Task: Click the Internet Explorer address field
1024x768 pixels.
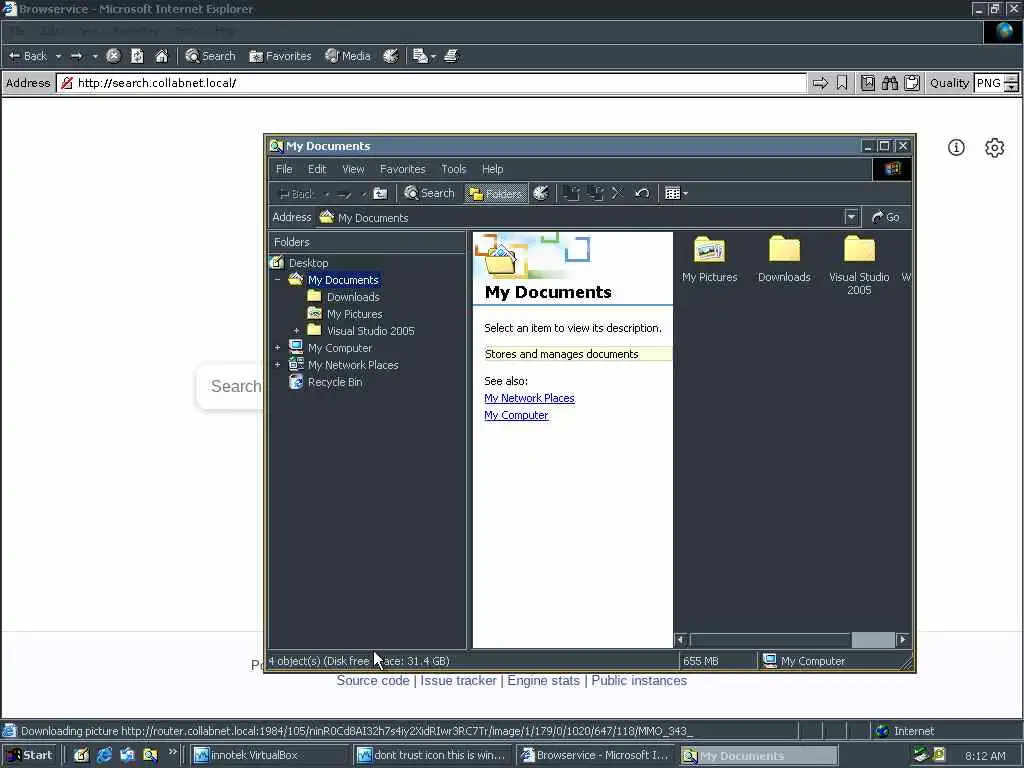Action: tap(431, 83)
